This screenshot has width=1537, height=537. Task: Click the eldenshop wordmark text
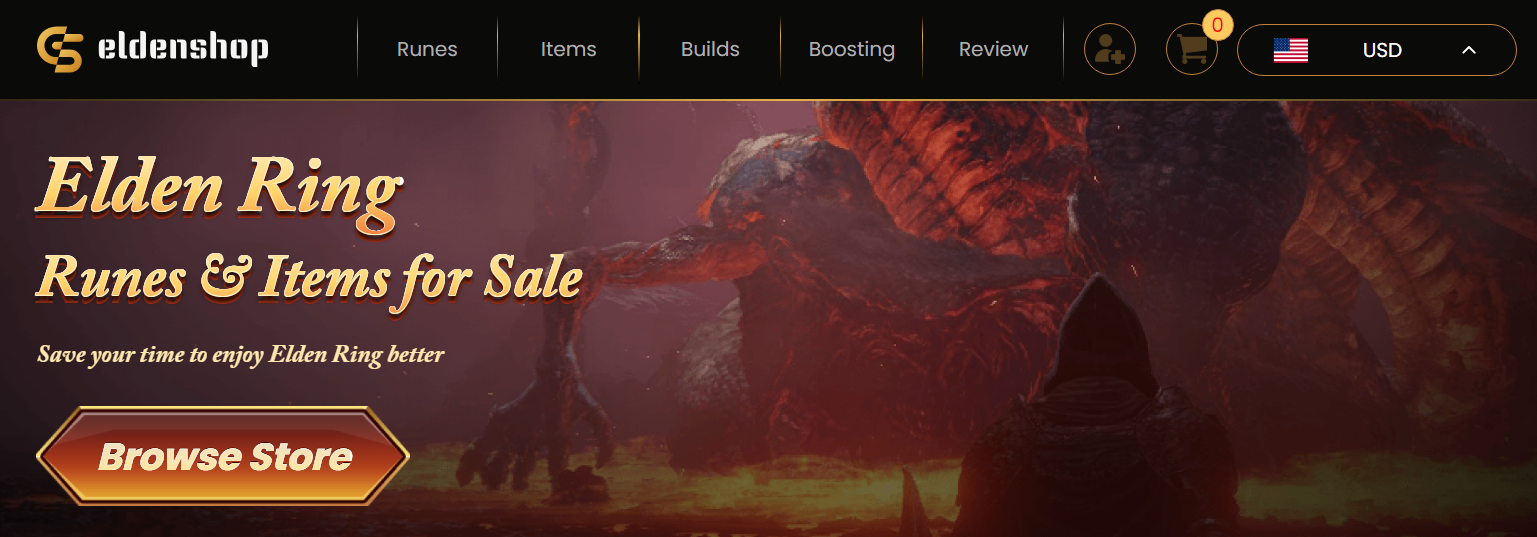(183, 48)
